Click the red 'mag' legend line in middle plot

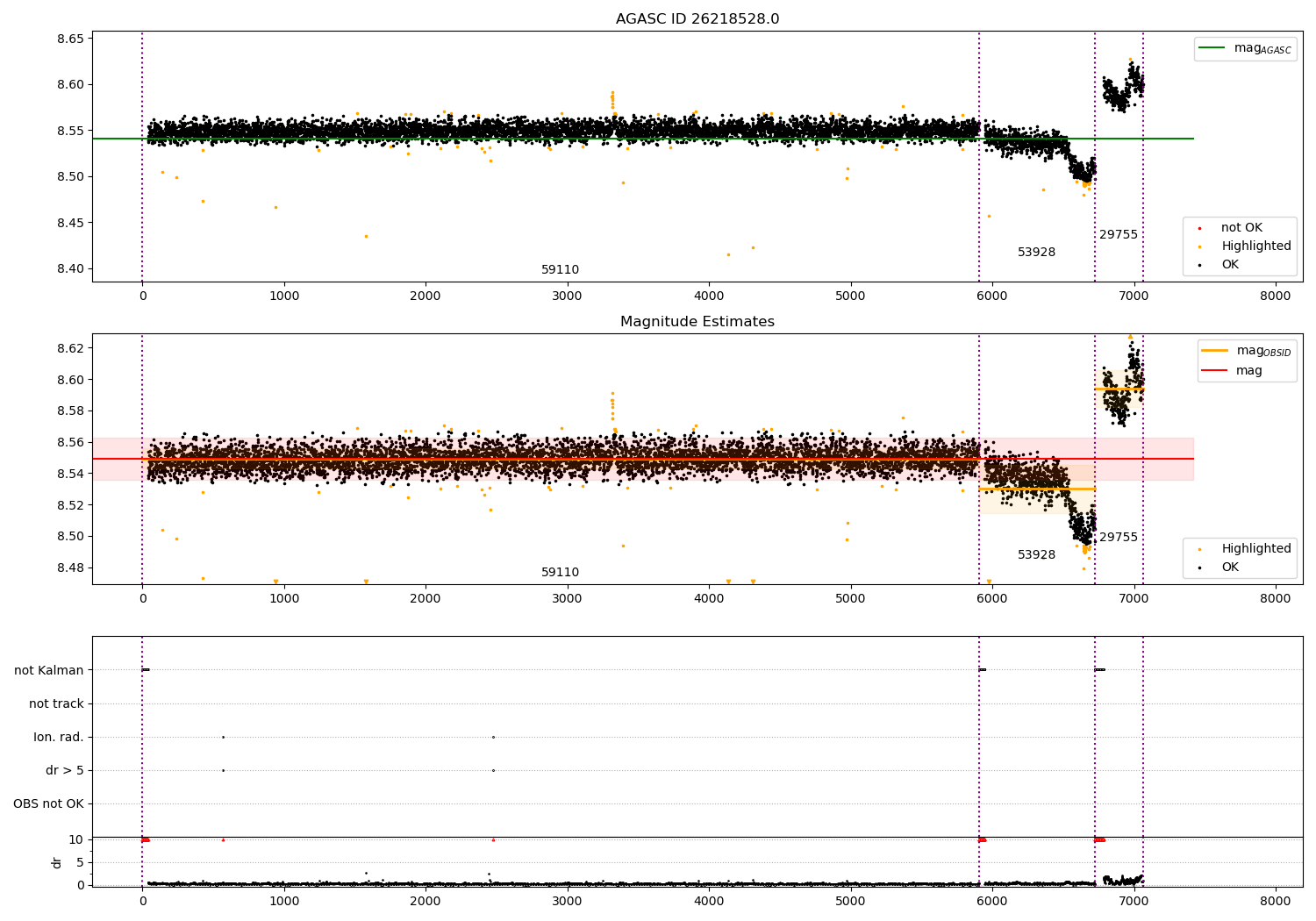click(x=1214, y=371)
